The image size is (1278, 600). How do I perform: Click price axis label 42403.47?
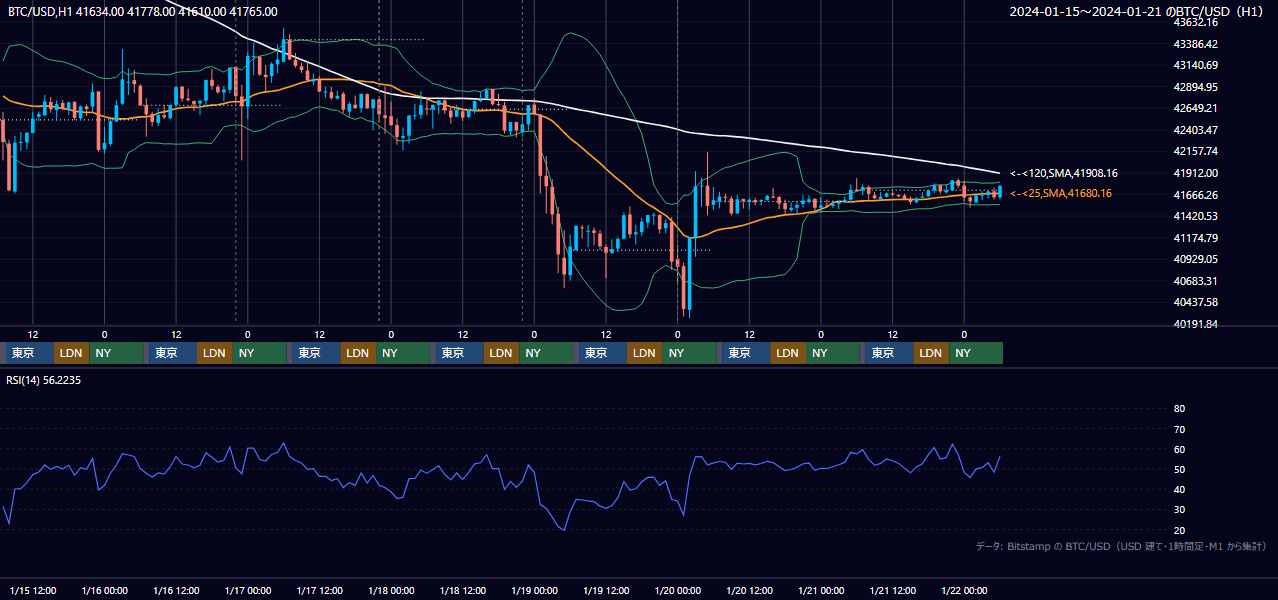click(1195, 130)
